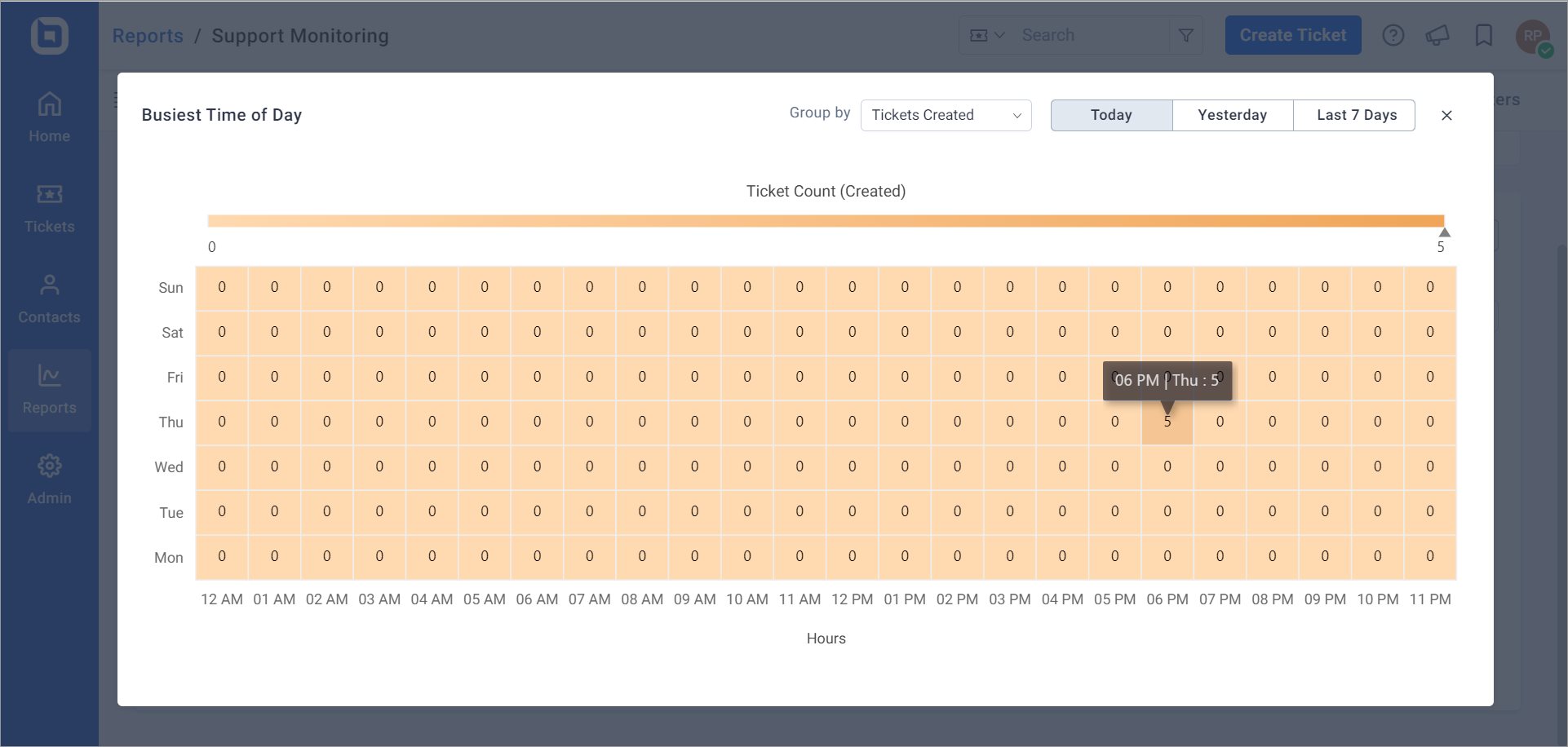This screenshot has height=747, width=1568.
Task: Click the Ticket Count gradient legend bar
Action: click(x=826, y=220)
